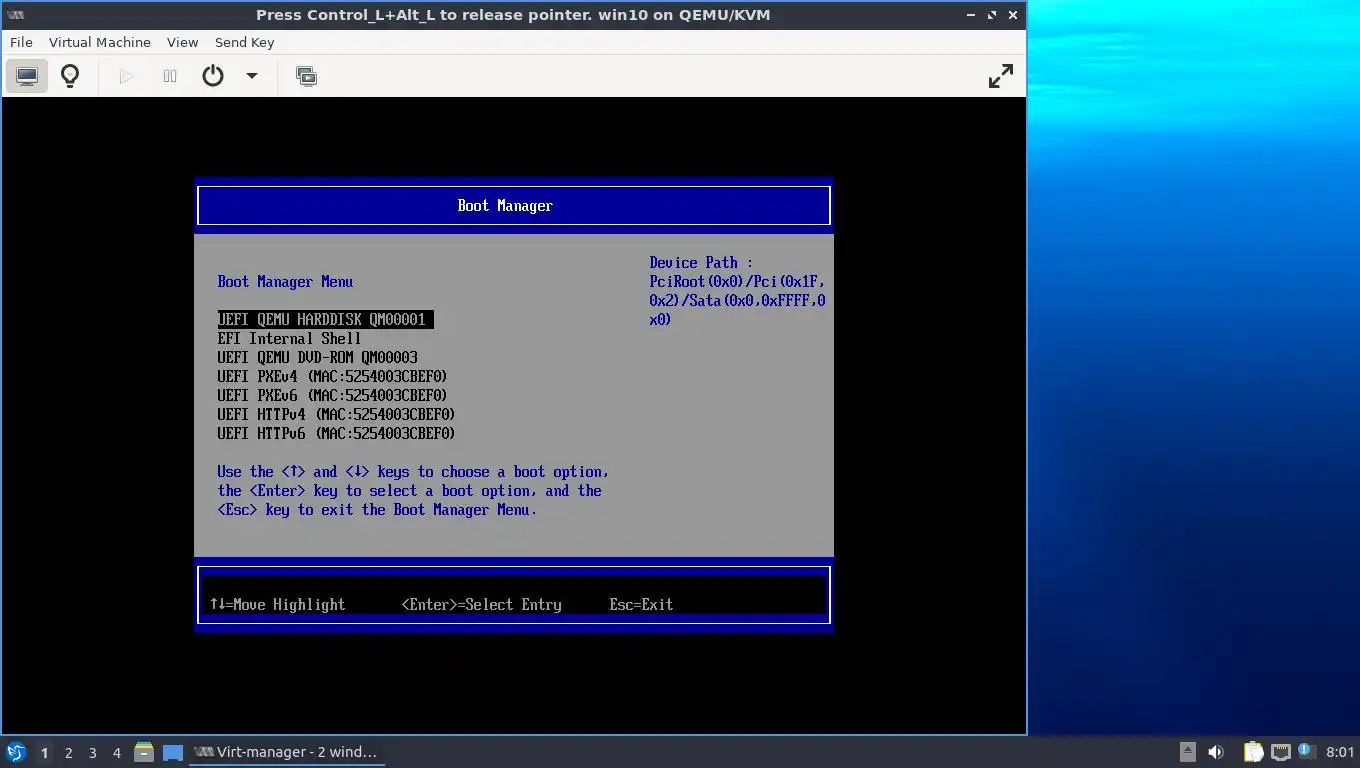Select UEFI PXEv4 boot entry
This screenshot has width=1360, height=768.
click(332, 376)
